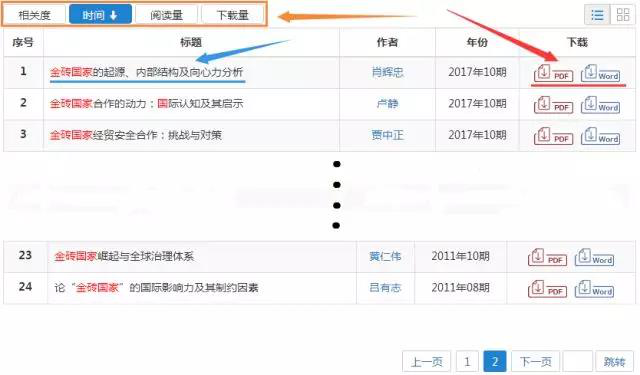Sort results by 阅读量

point(167,15)
